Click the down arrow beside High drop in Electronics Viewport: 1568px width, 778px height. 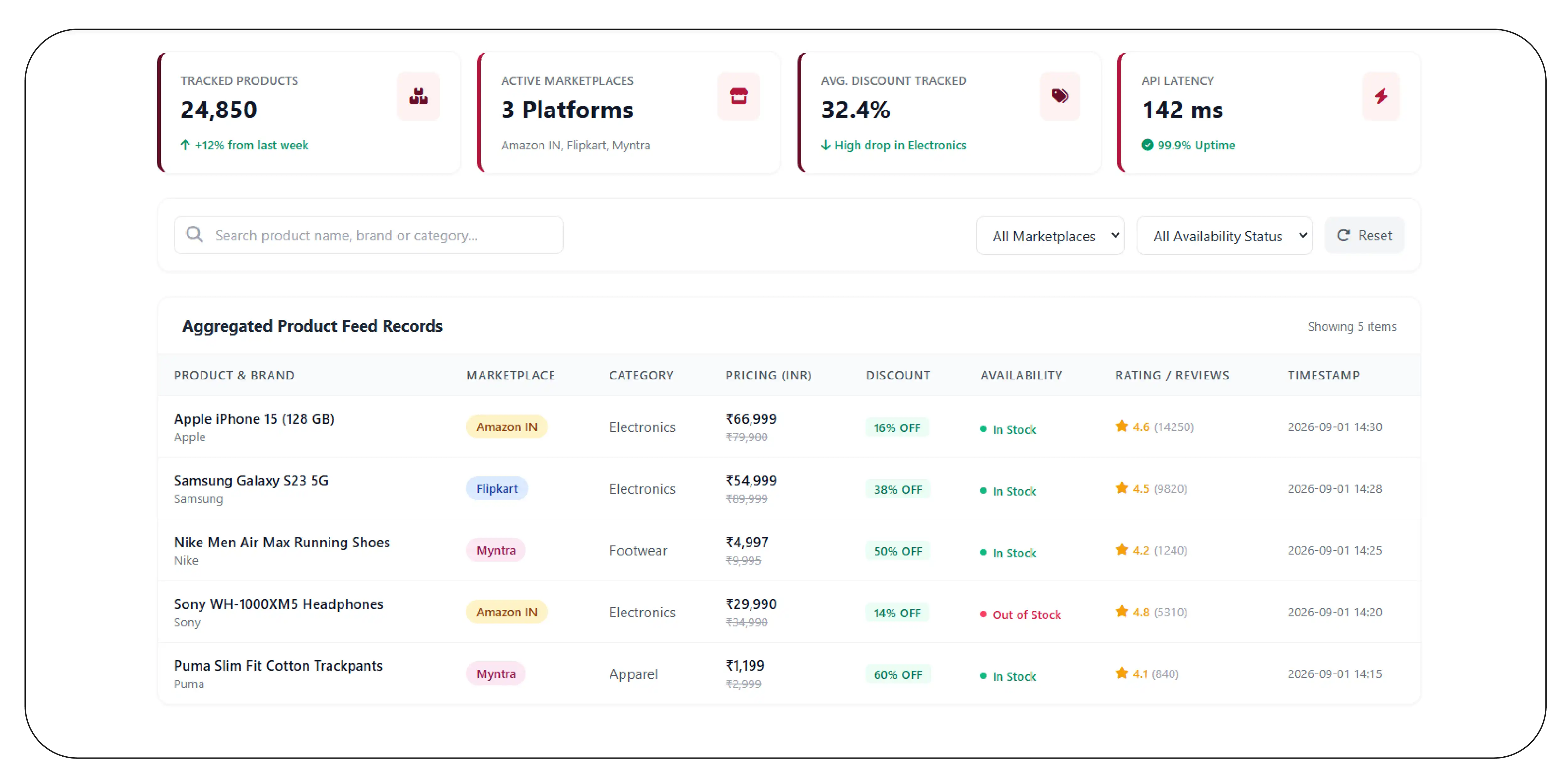(825, 145)
